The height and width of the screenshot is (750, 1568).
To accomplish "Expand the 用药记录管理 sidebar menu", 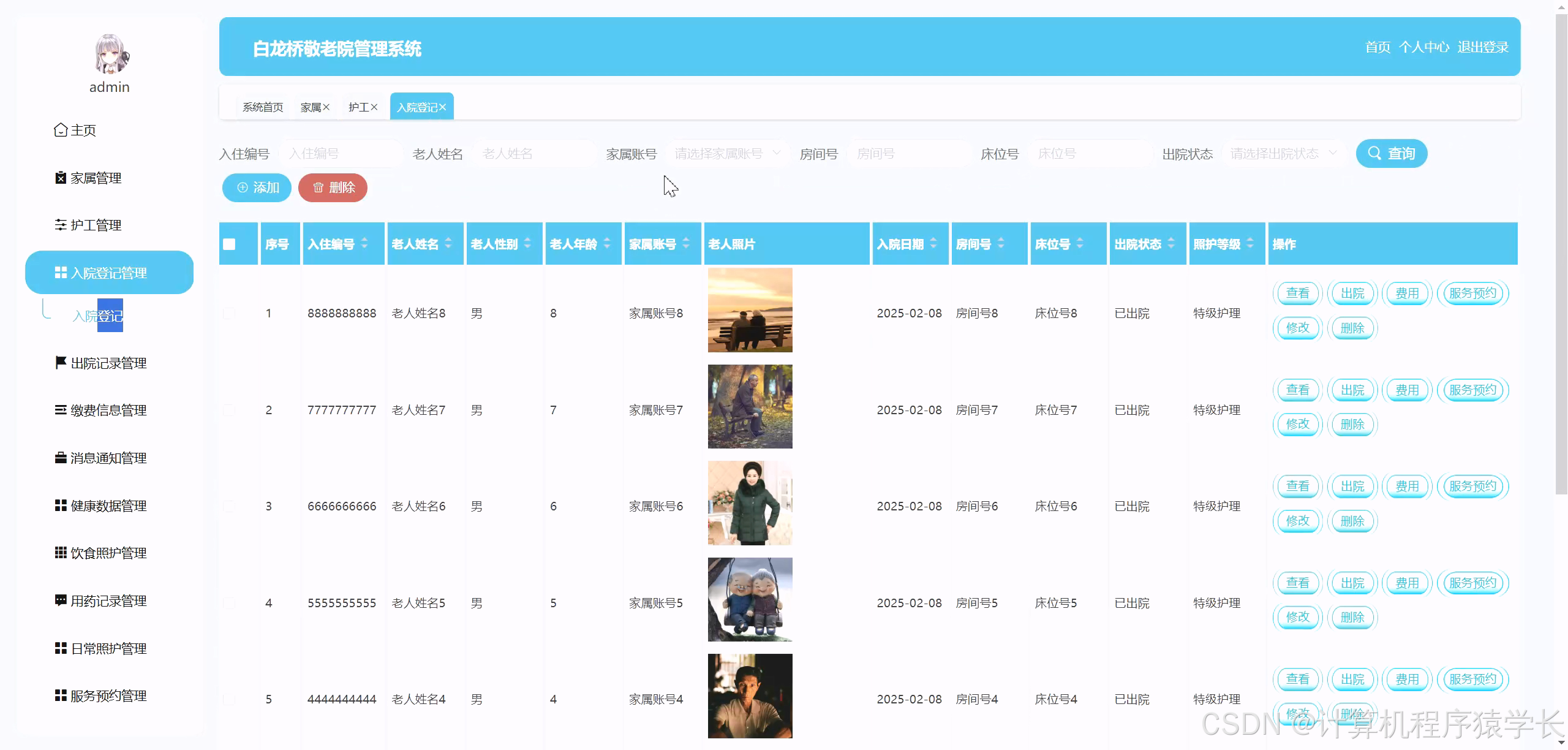I will point(109,600).
